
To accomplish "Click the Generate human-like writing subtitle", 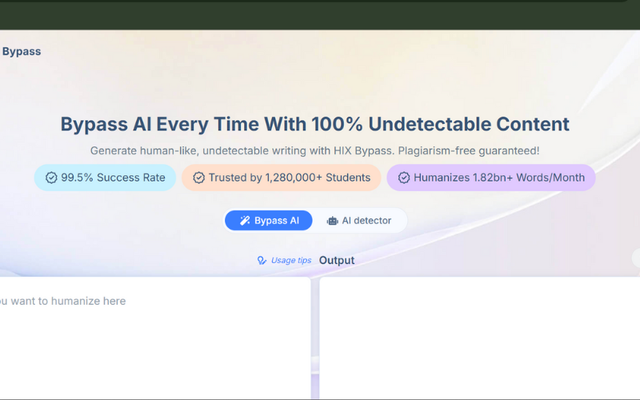I will pos(315,151).
